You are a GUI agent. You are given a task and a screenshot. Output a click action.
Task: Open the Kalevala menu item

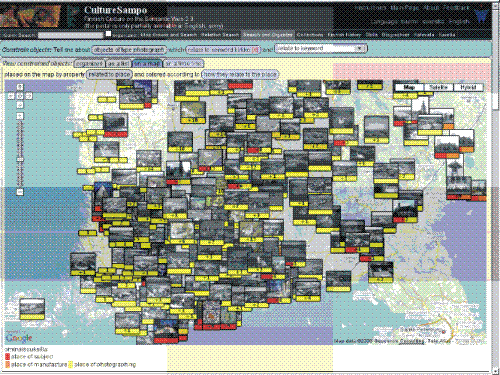click(x=424, y=35)
